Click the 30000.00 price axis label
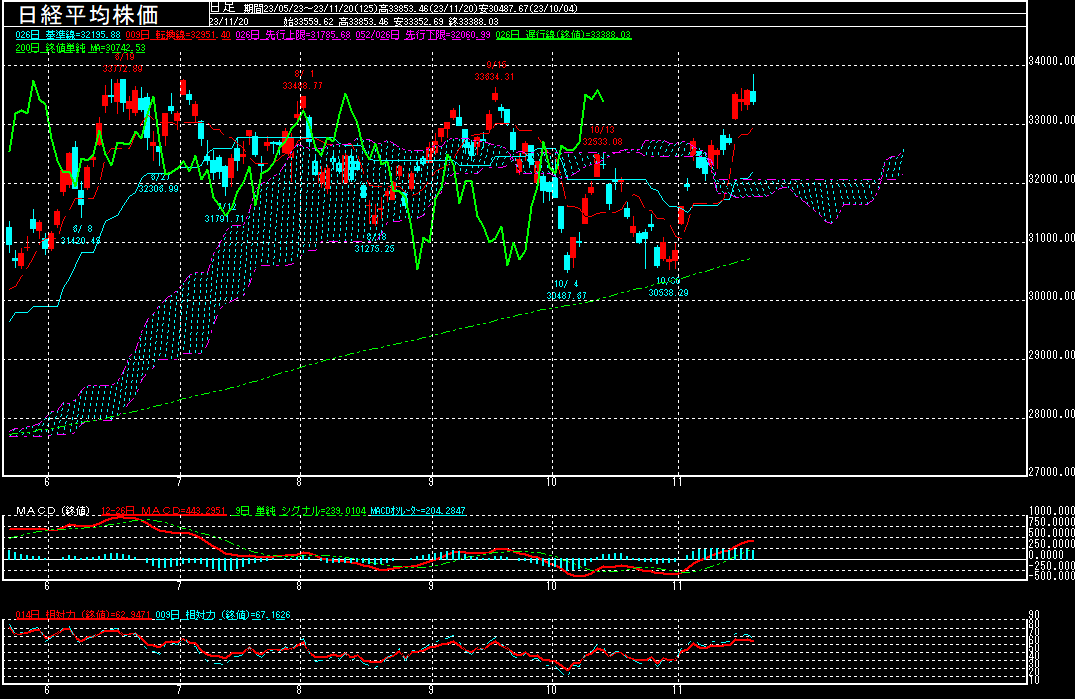Image resolution: width=1076 pixels, height=699 pixels. 1052,296
